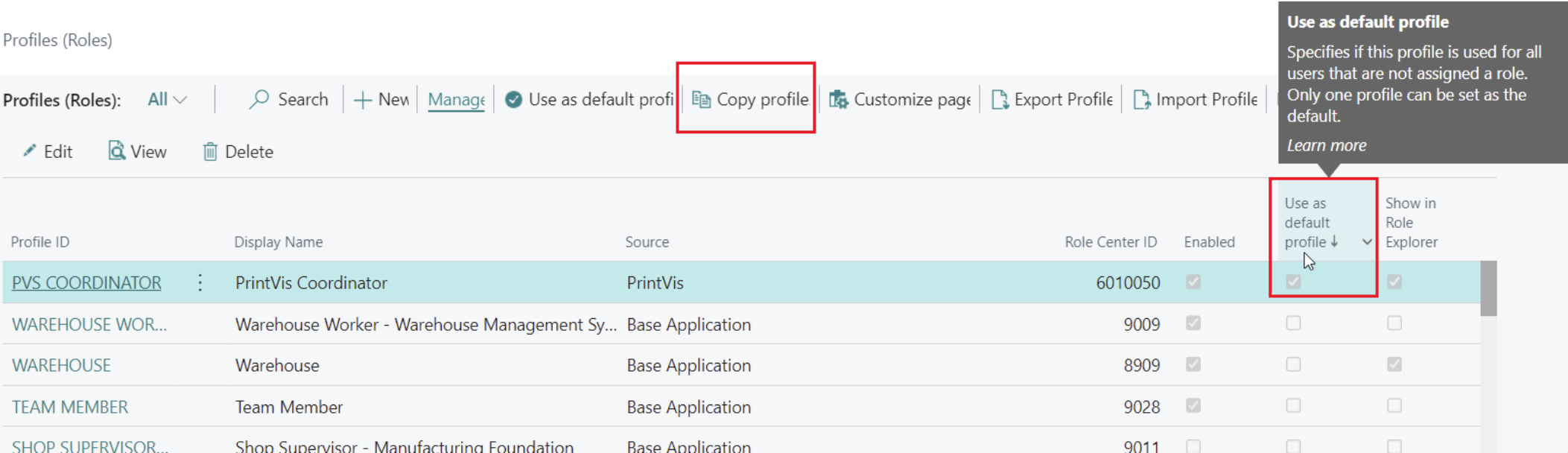1568x453 pixels.
Task: Toggle Enabled checkbox for Team Member
Action: coord(1193,406)
